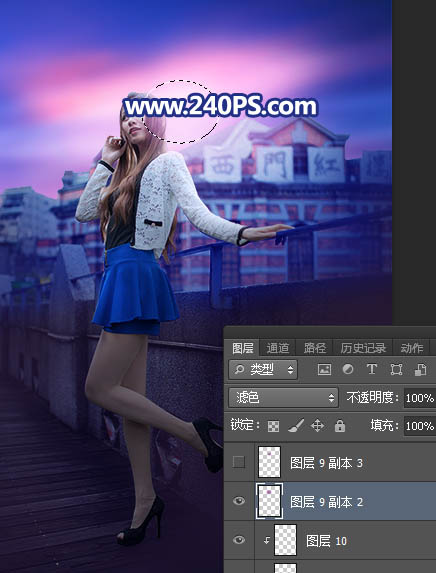
Task: Open the 类型 layer filter dropdown
Action: [x=263, y=370]
